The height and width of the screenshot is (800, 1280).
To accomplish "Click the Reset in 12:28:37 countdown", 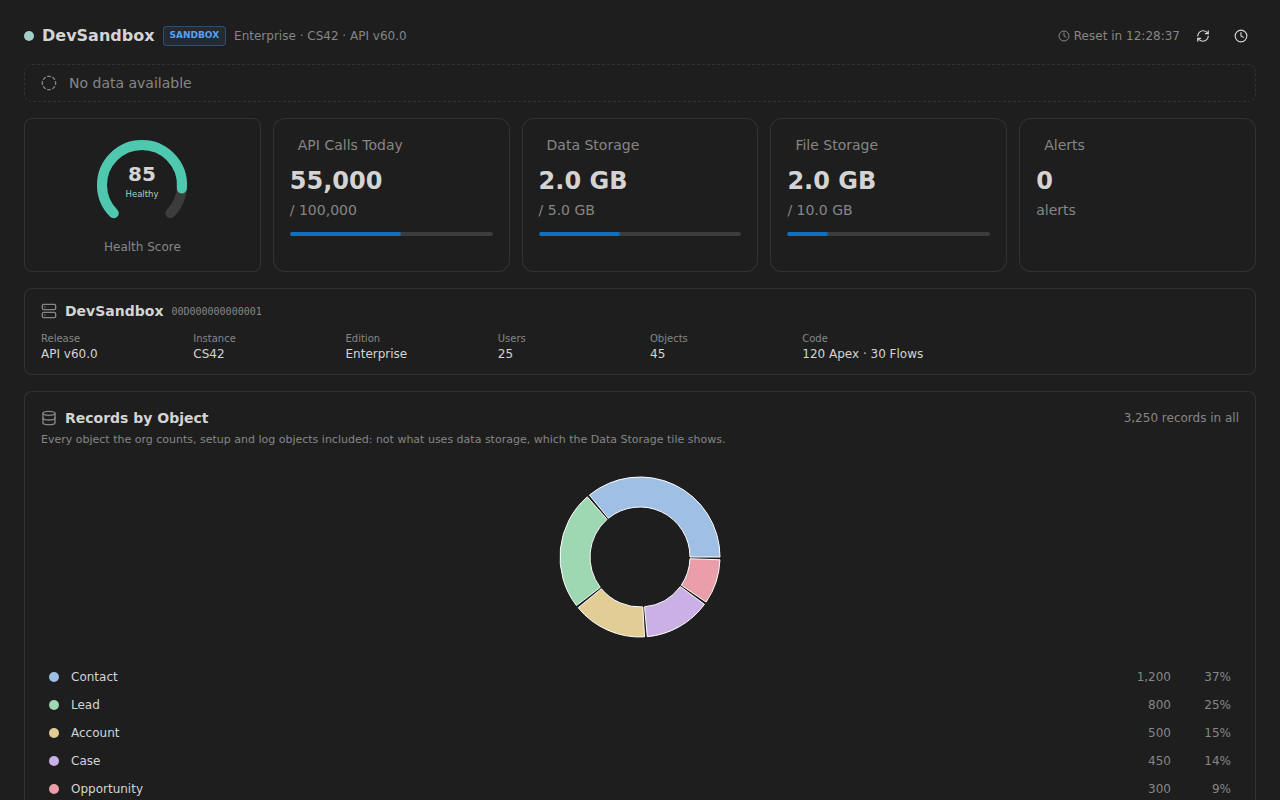I will 1119,36.
